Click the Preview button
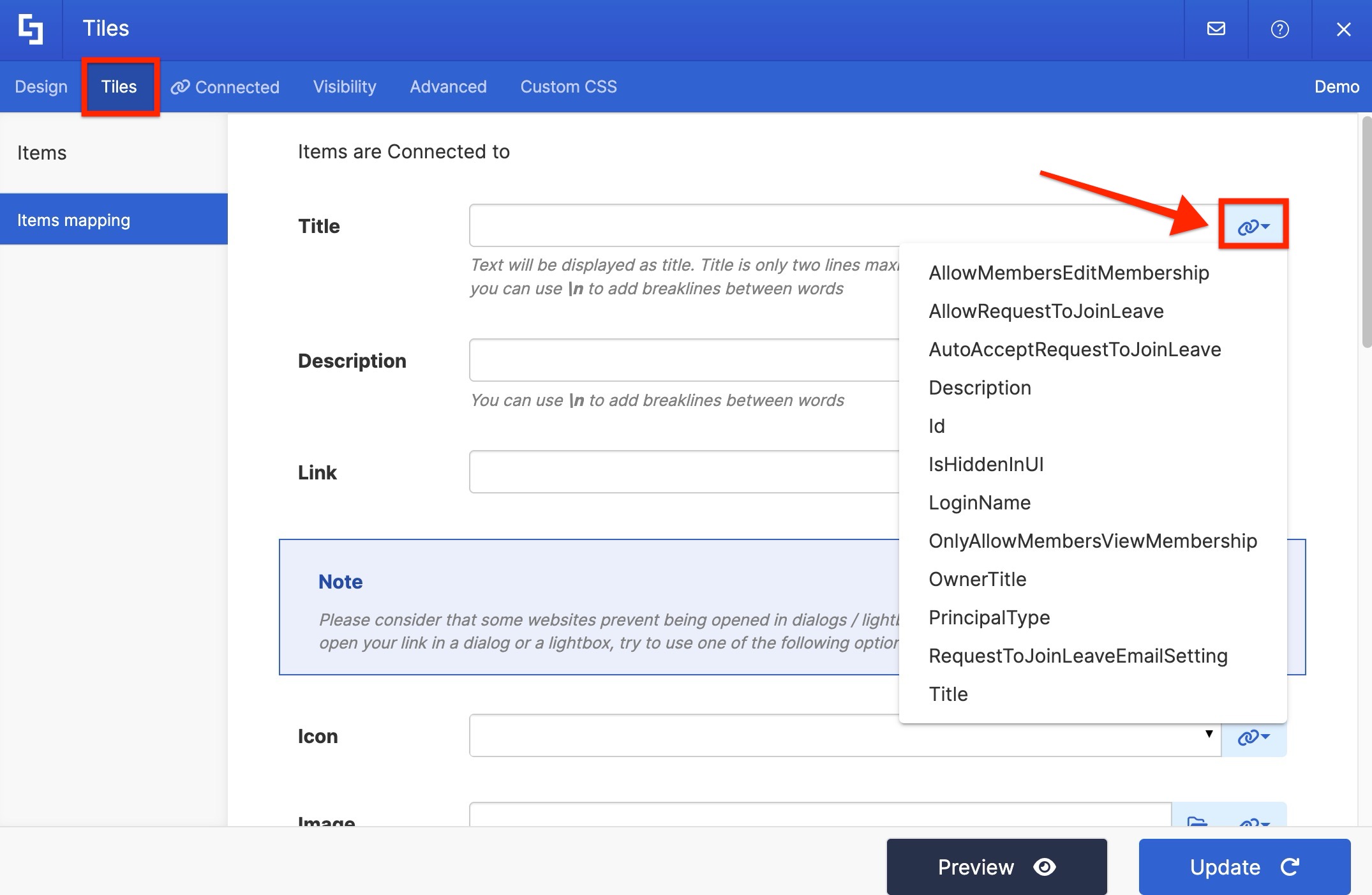1372x895 pixels. click(996, 866)
